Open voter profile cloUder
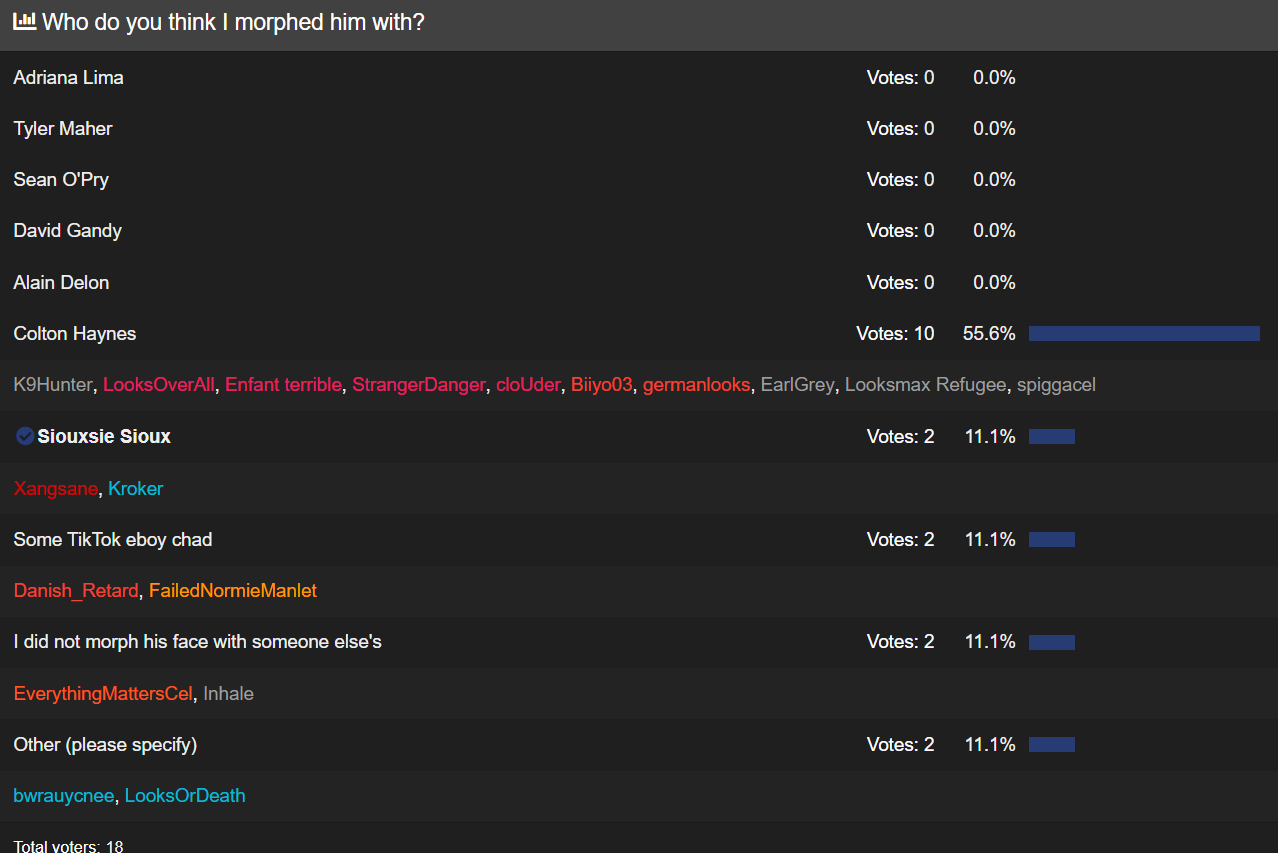 tap(528, 385)
